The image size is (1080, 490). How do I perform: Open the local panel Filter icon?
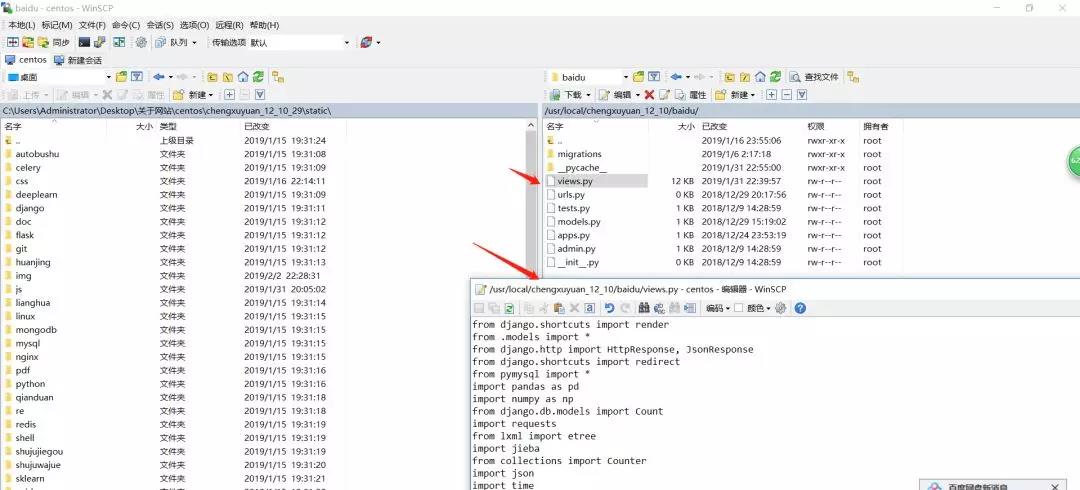(x=137, y=76)
